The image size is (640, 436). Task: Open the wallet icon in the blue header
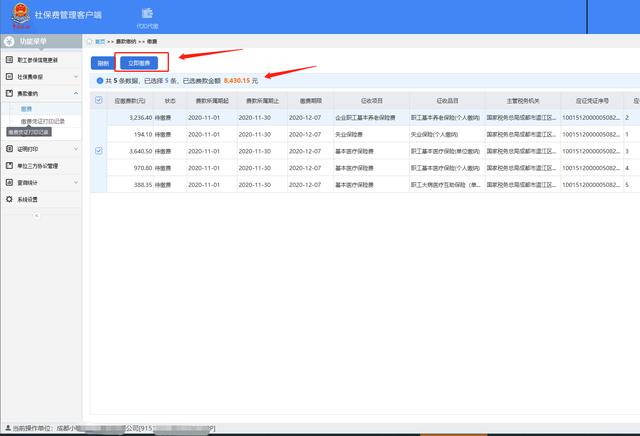[x=147, y=13]
